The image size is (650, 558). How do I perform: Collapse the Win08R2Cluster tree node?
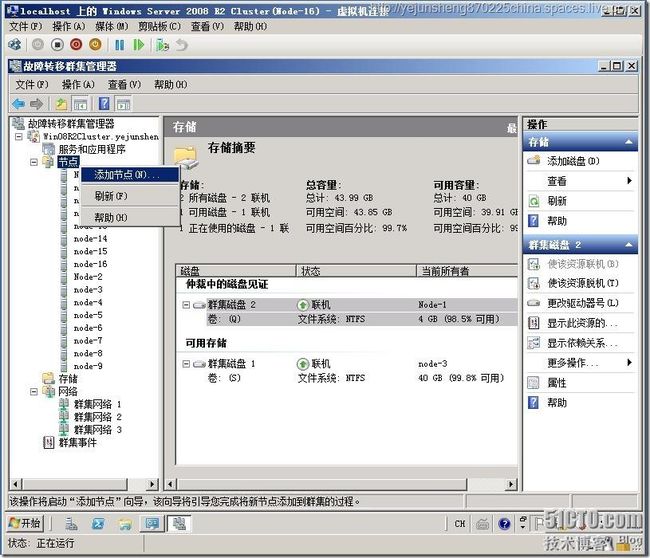tap(19, 136)
